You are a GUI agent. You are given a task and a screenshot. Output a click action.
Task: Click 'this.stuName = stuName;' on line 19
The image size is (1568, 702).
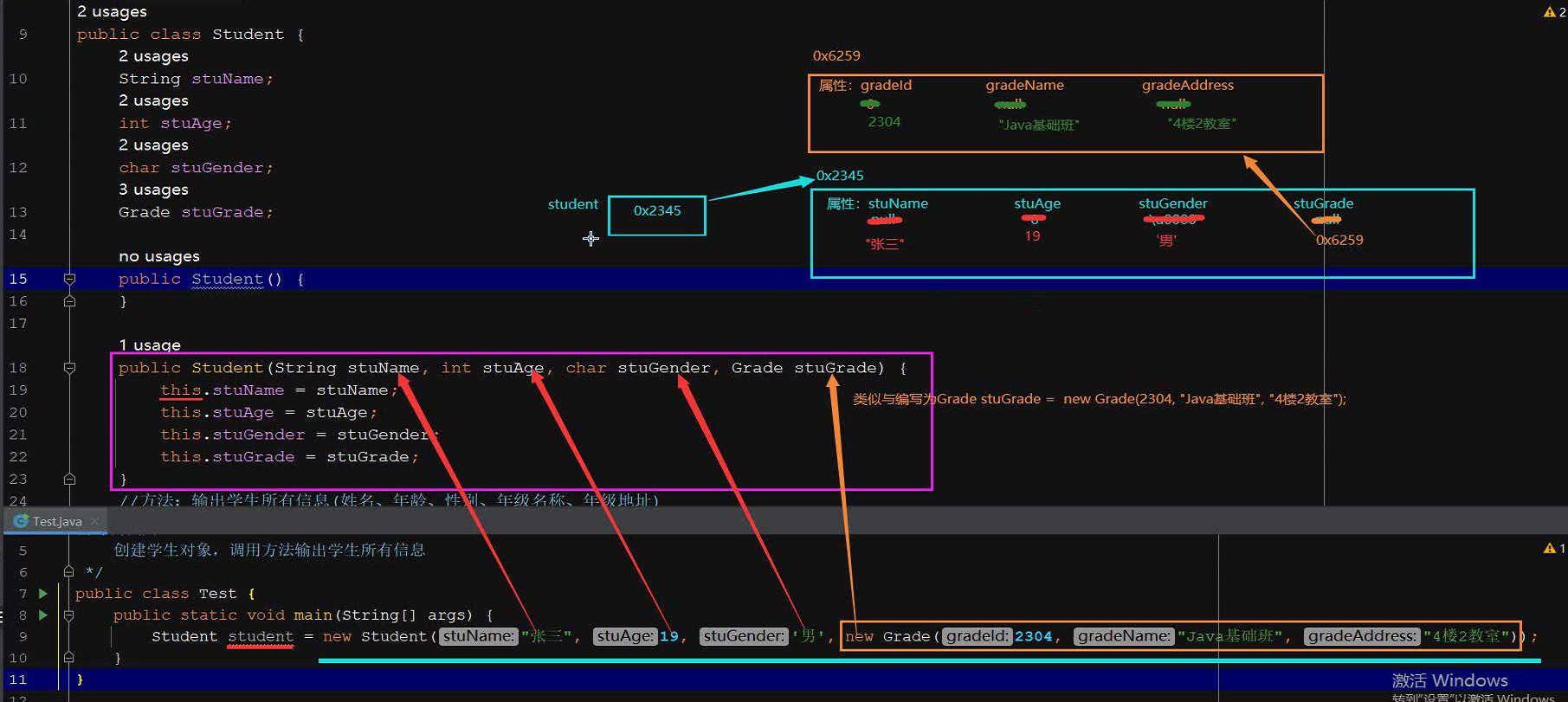(279, 390)
